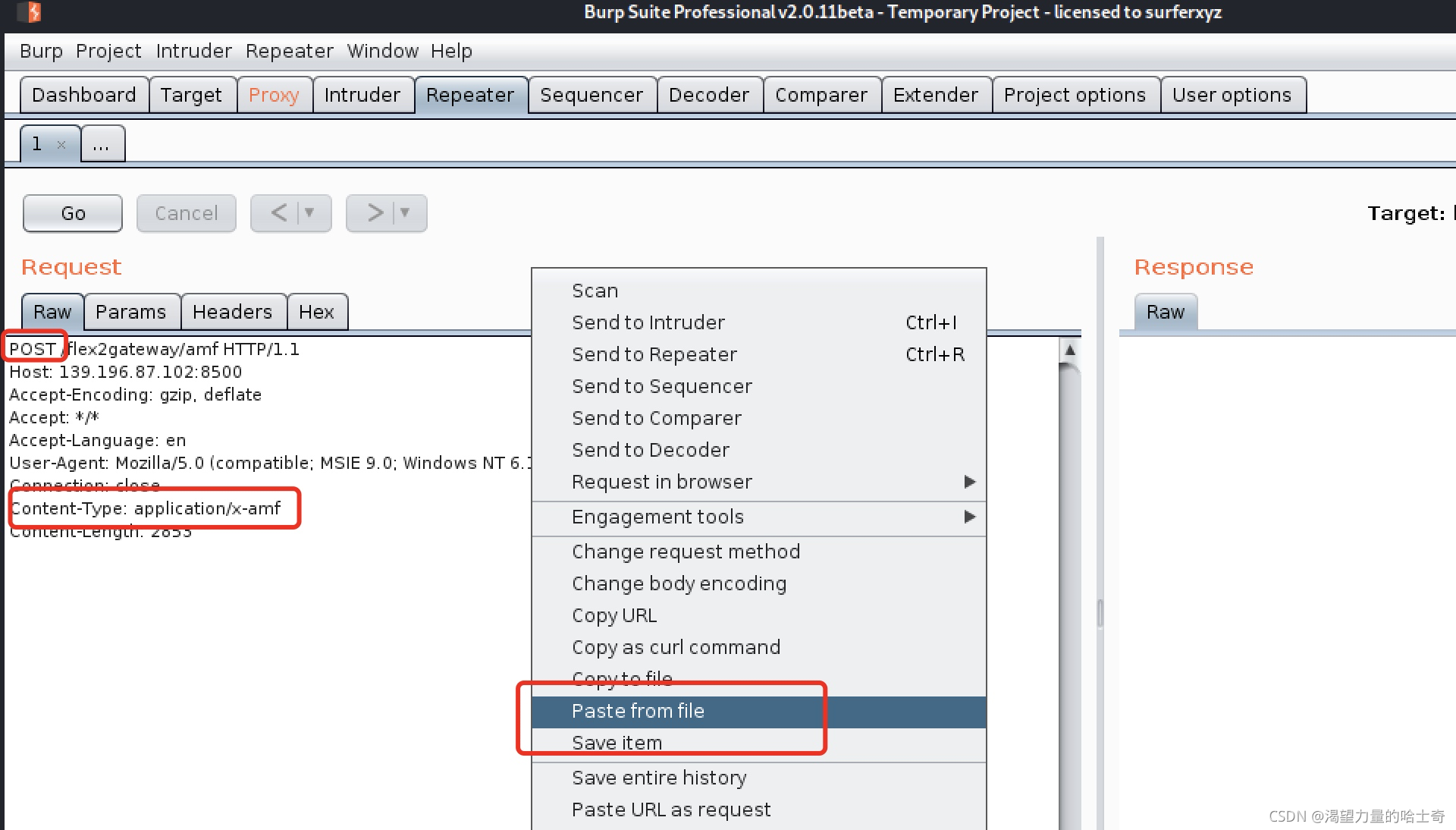The image size is (1456, 830).
Task: Choose Send to Decoder
Action: [758, 450]
